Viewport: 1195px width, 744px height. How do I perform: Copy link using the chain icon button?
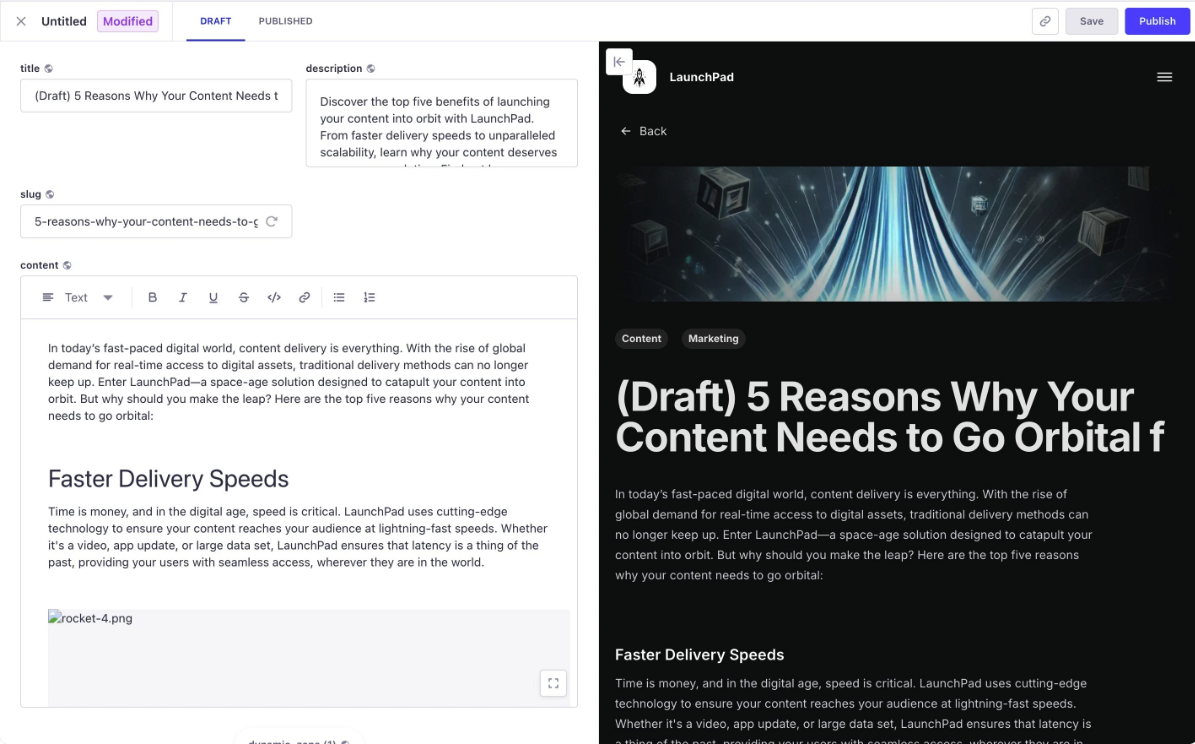pos(1045,21)
